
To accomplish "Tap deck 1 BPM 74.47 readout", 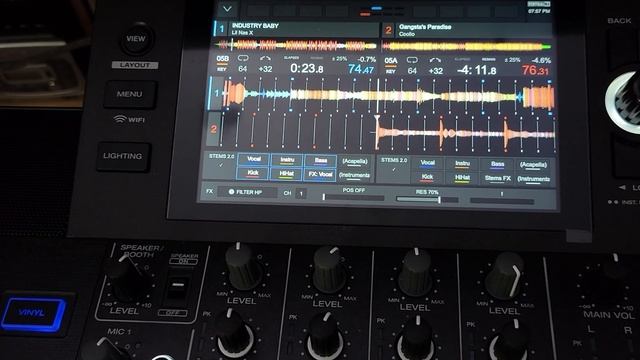I will (x=361, y=69).
